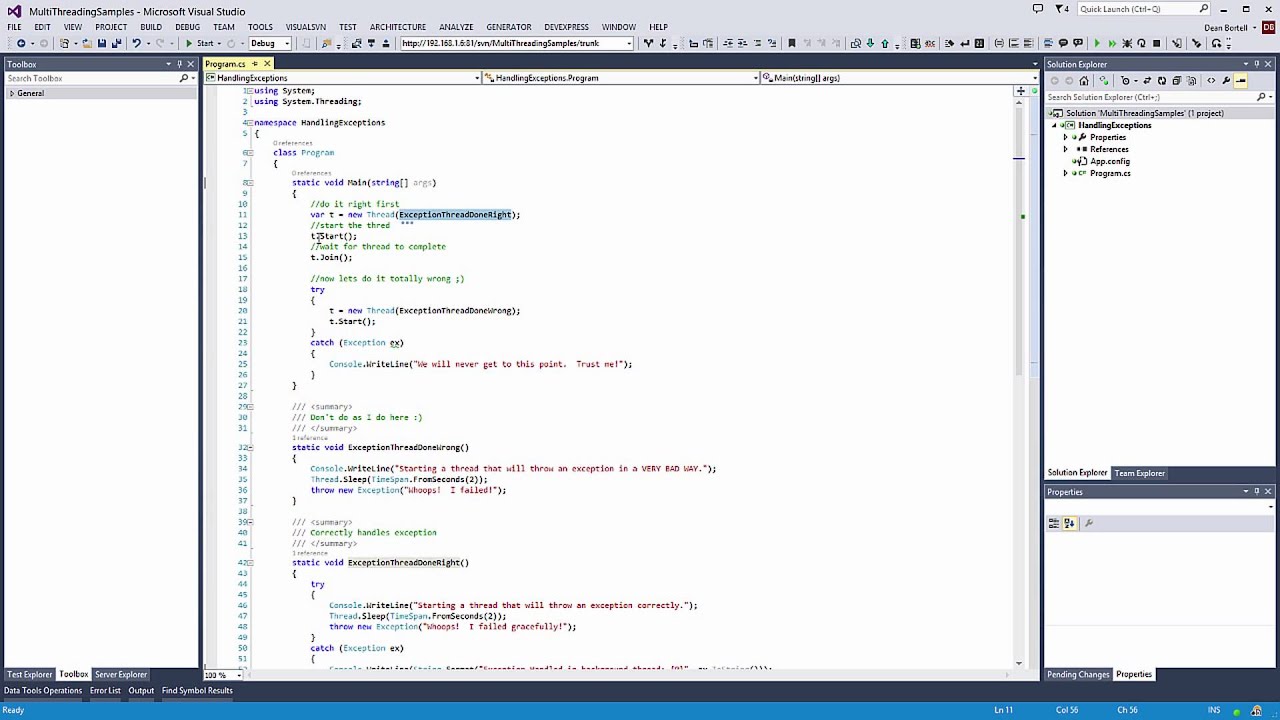
Task: Click the Alphabetical sort icon in Properties
Action: click(1069, 523)
